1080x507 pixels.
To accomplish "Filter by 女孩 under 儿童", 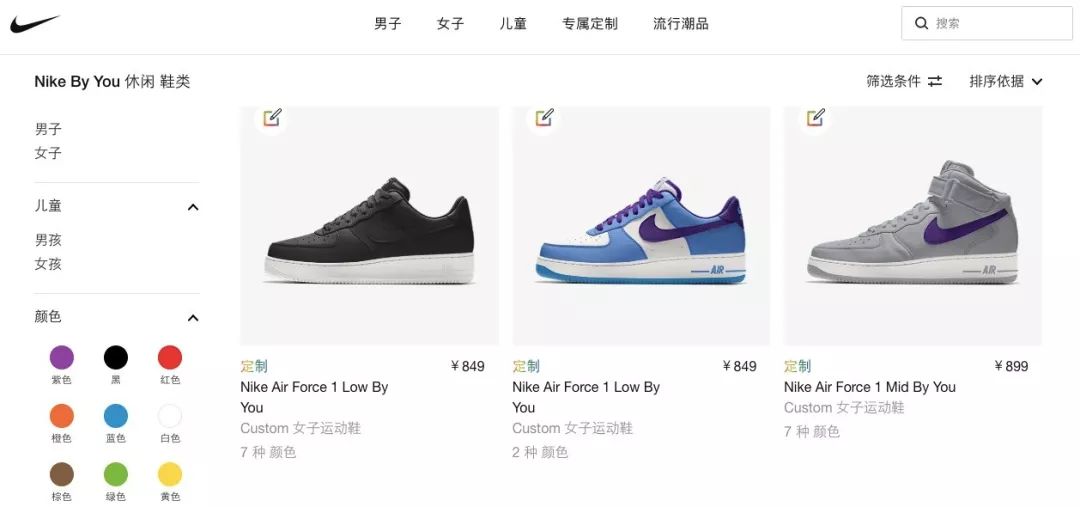I will click(48, 264).
